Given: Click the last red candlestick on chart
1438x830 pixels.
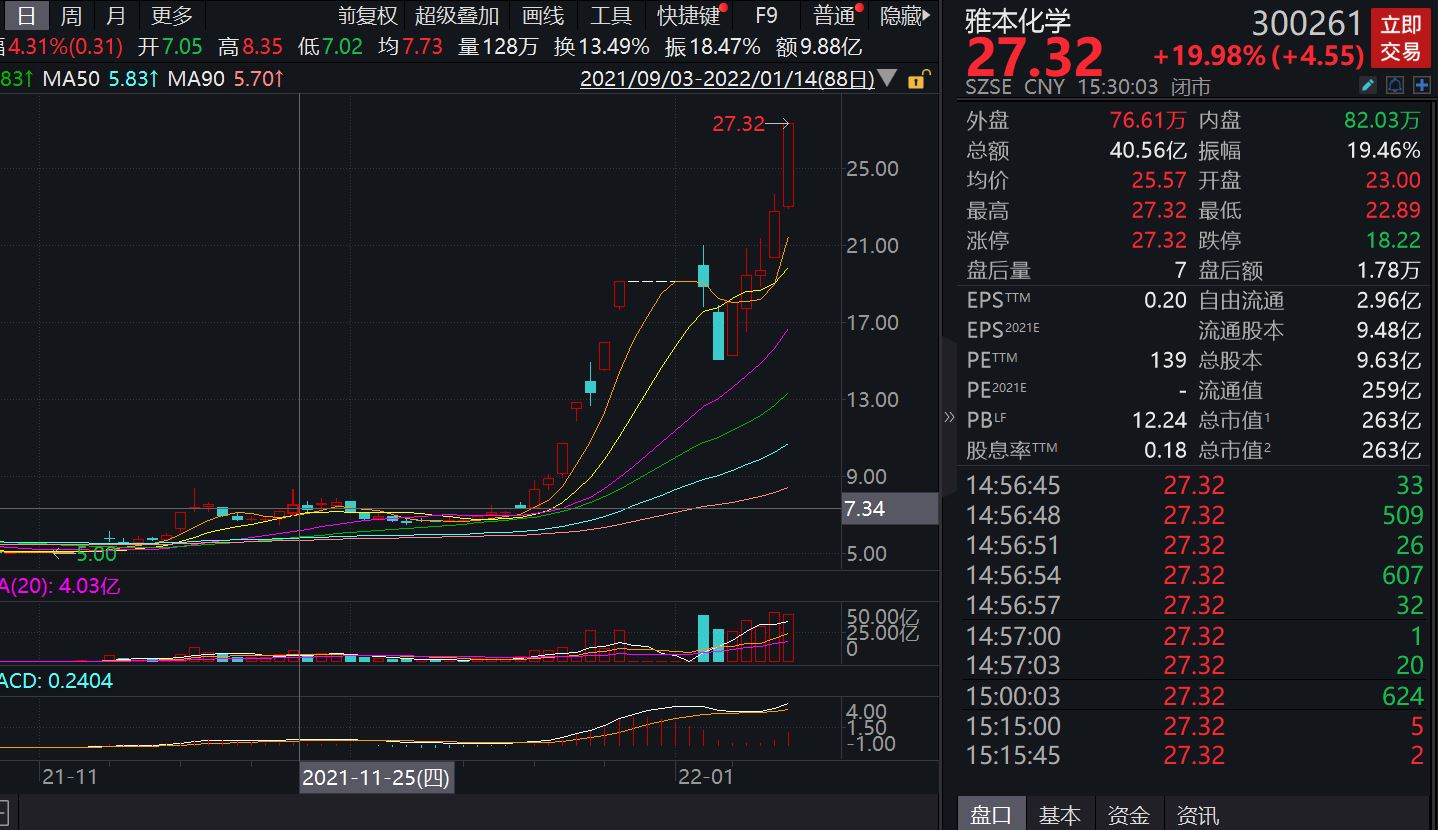Looking at the screenshot, I should click(x=788, y=165).
